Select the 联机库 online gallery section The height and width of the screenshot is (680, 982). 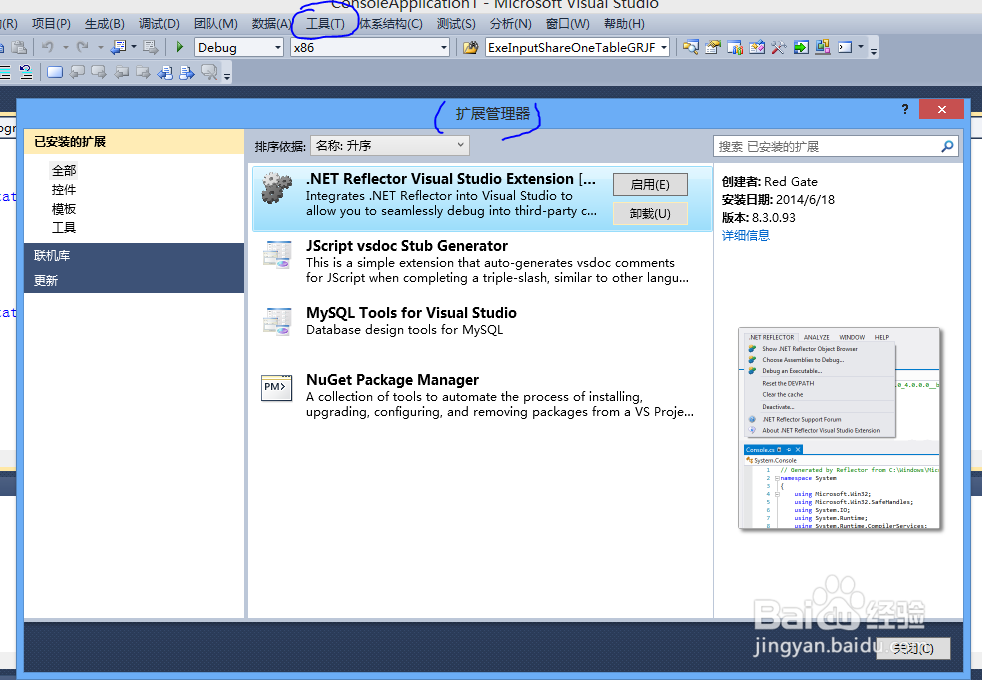click(134, 255)
